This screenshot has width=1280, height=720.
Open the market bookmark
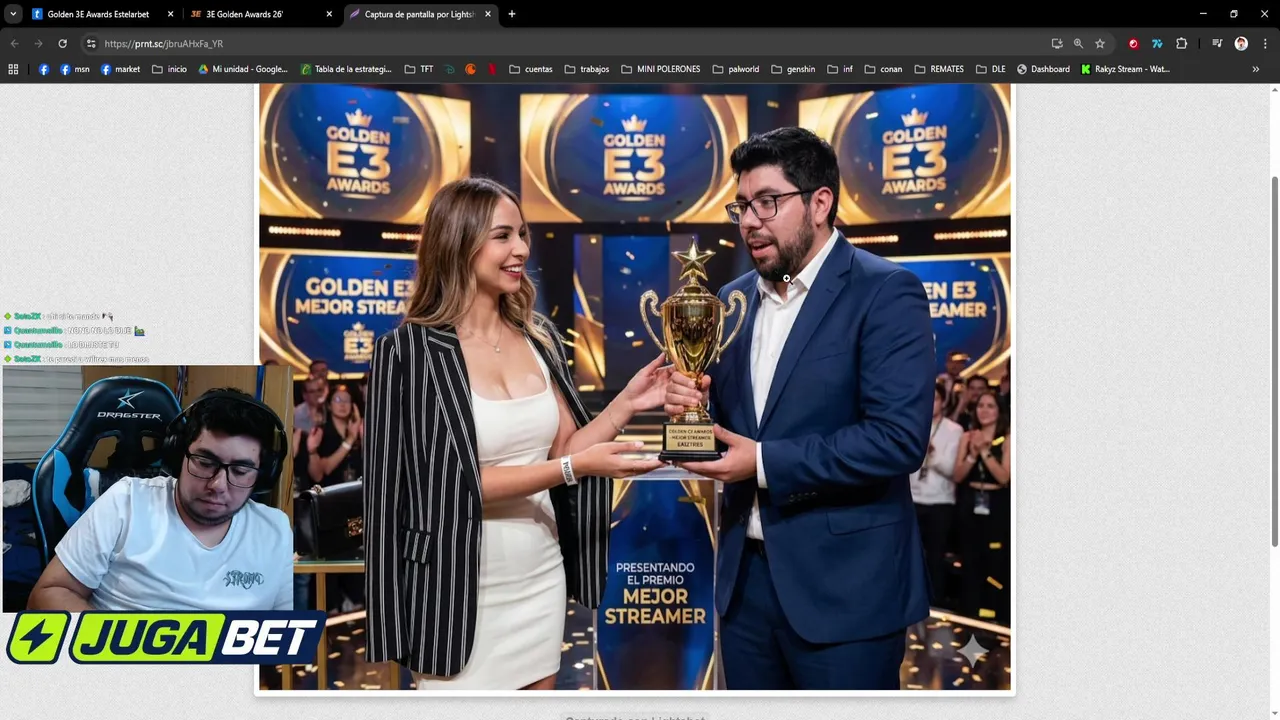120,69
